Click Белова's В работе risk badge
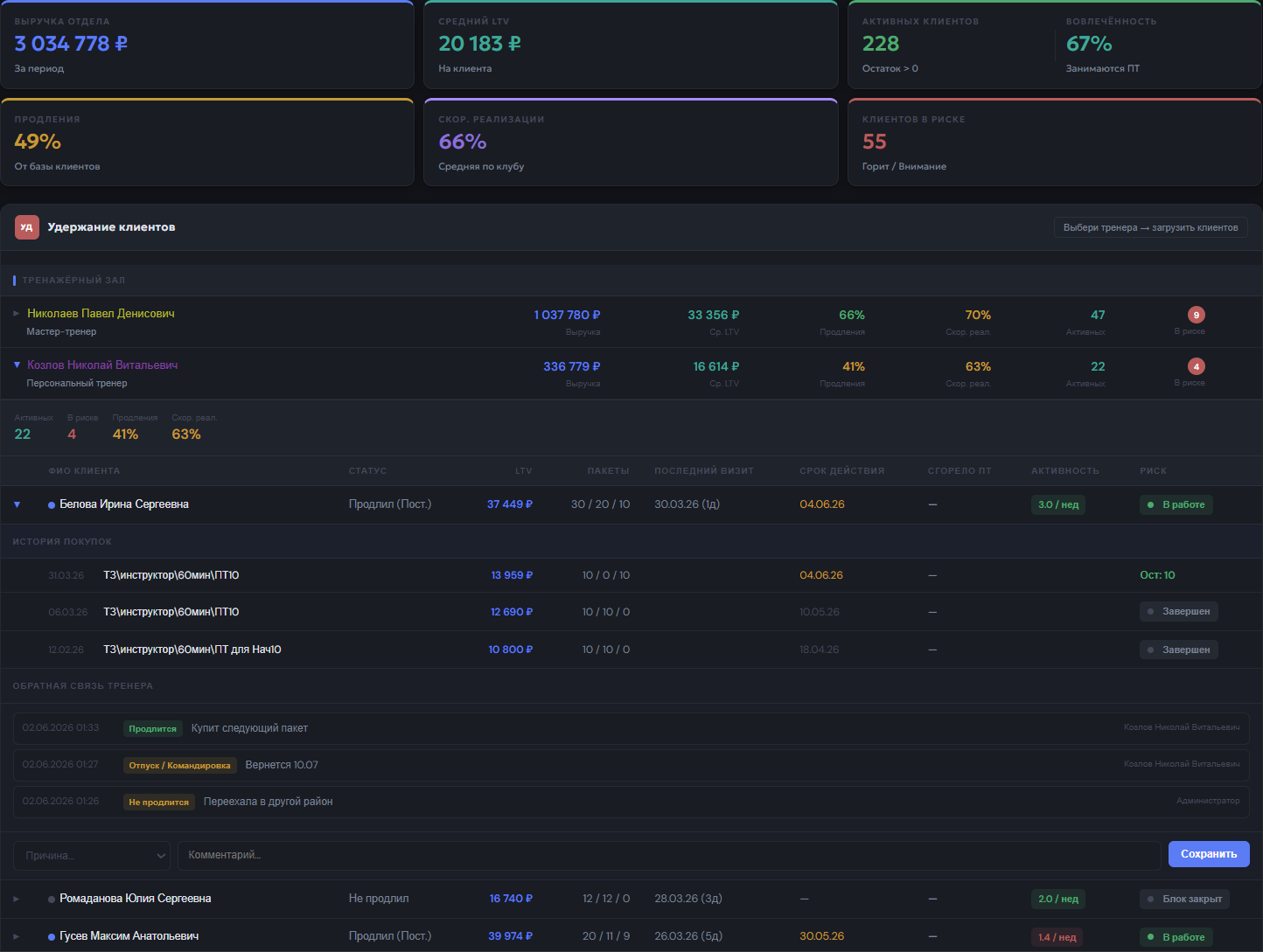Viewport: 1263px width, 952px height. [x=1176, y=504]
